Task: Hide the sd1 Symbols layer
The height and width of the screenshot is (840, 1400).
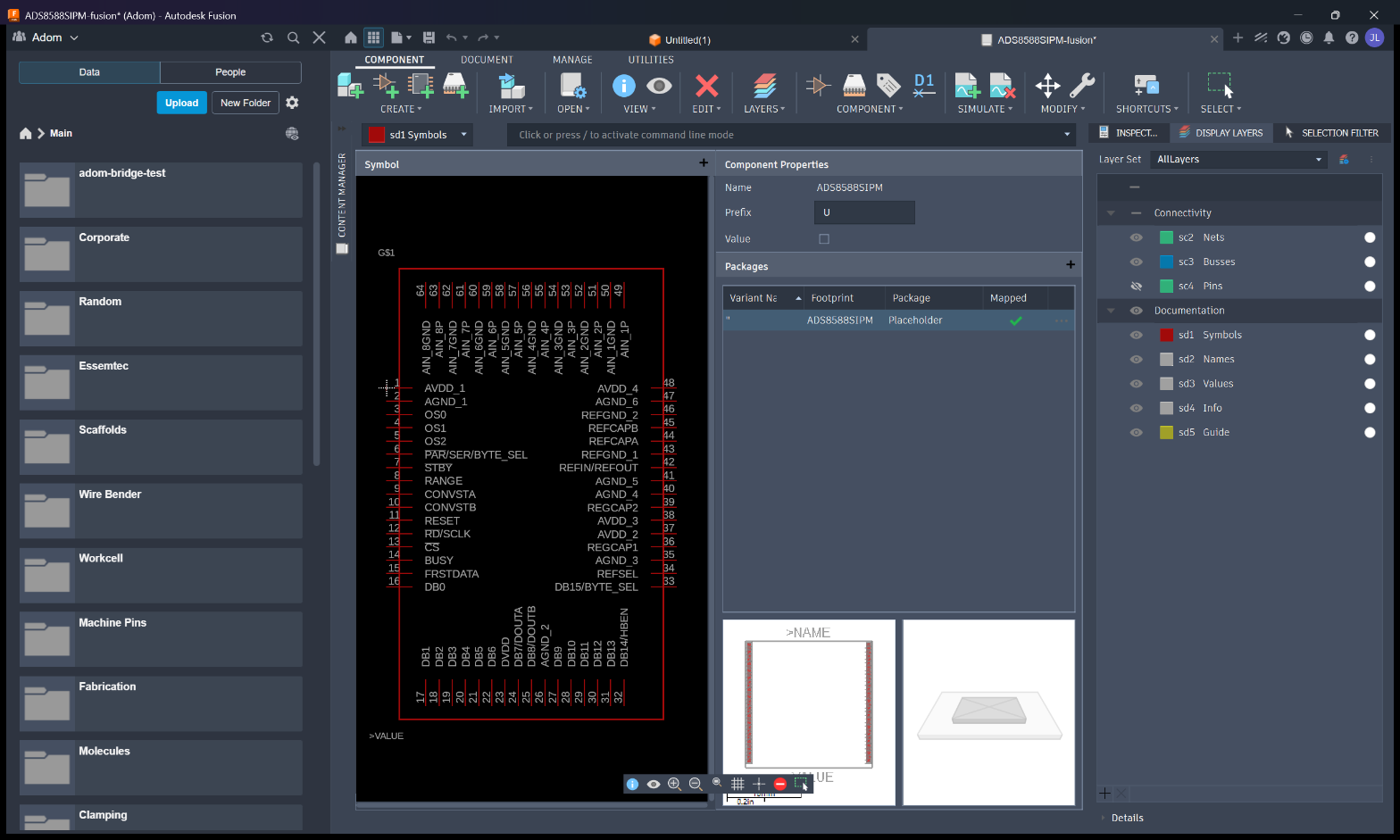Action: pos(1136,335)
